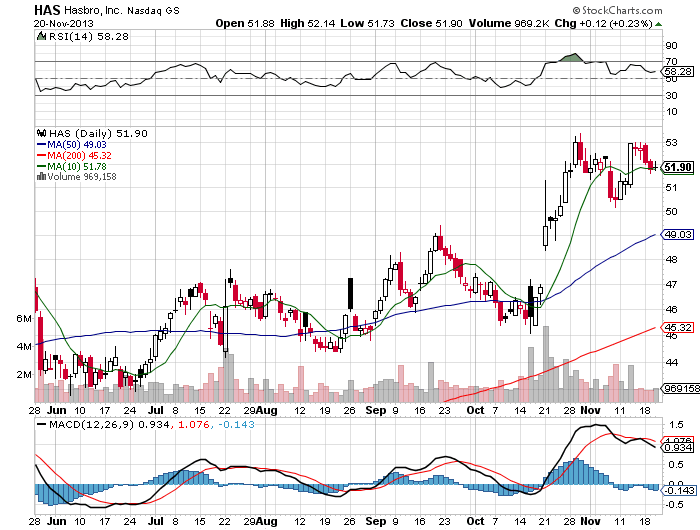Viewport: 700px width, 530px height.
Task: Click the RSI indicator icon beside RSI(14)
Action: click(x=41, y=36)
